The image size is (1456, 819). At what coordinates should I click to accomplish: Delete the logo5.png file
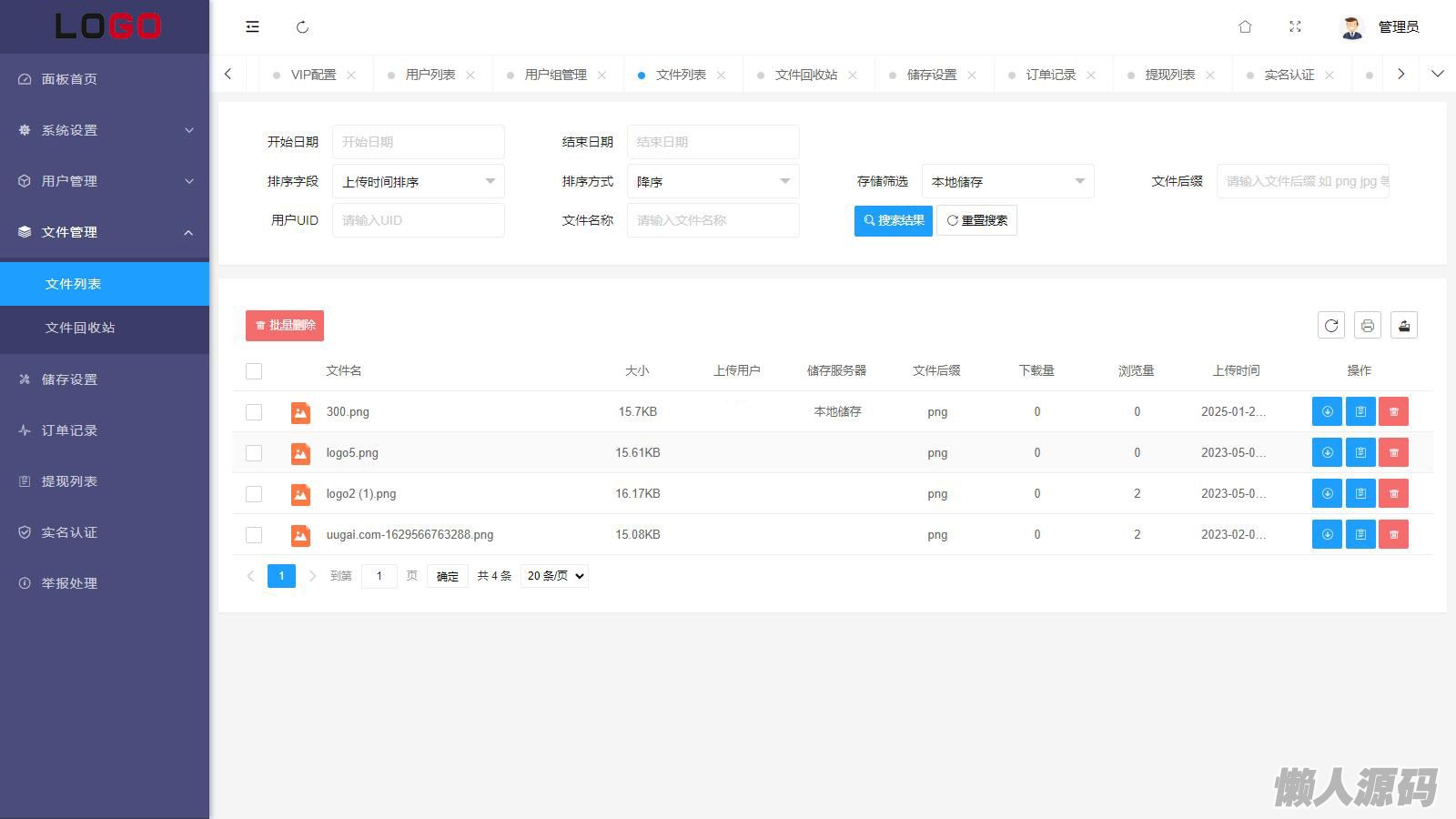point(1393,452)
